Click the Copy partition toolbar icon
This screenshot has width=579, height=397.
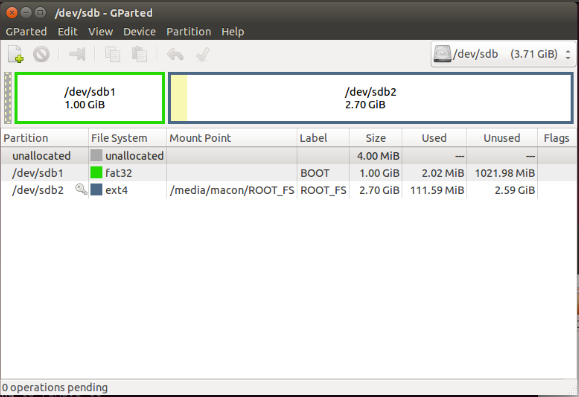pos(112,54)
